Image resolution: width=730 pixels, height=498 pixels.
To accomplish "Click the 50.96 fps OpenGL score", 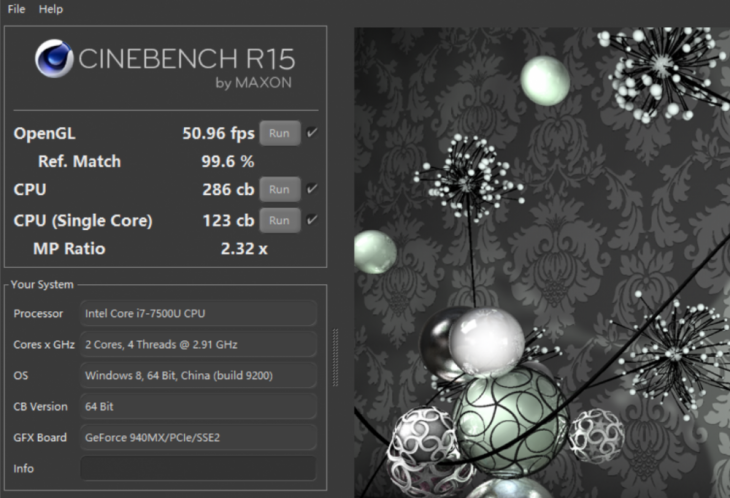I will coord(218,134).
